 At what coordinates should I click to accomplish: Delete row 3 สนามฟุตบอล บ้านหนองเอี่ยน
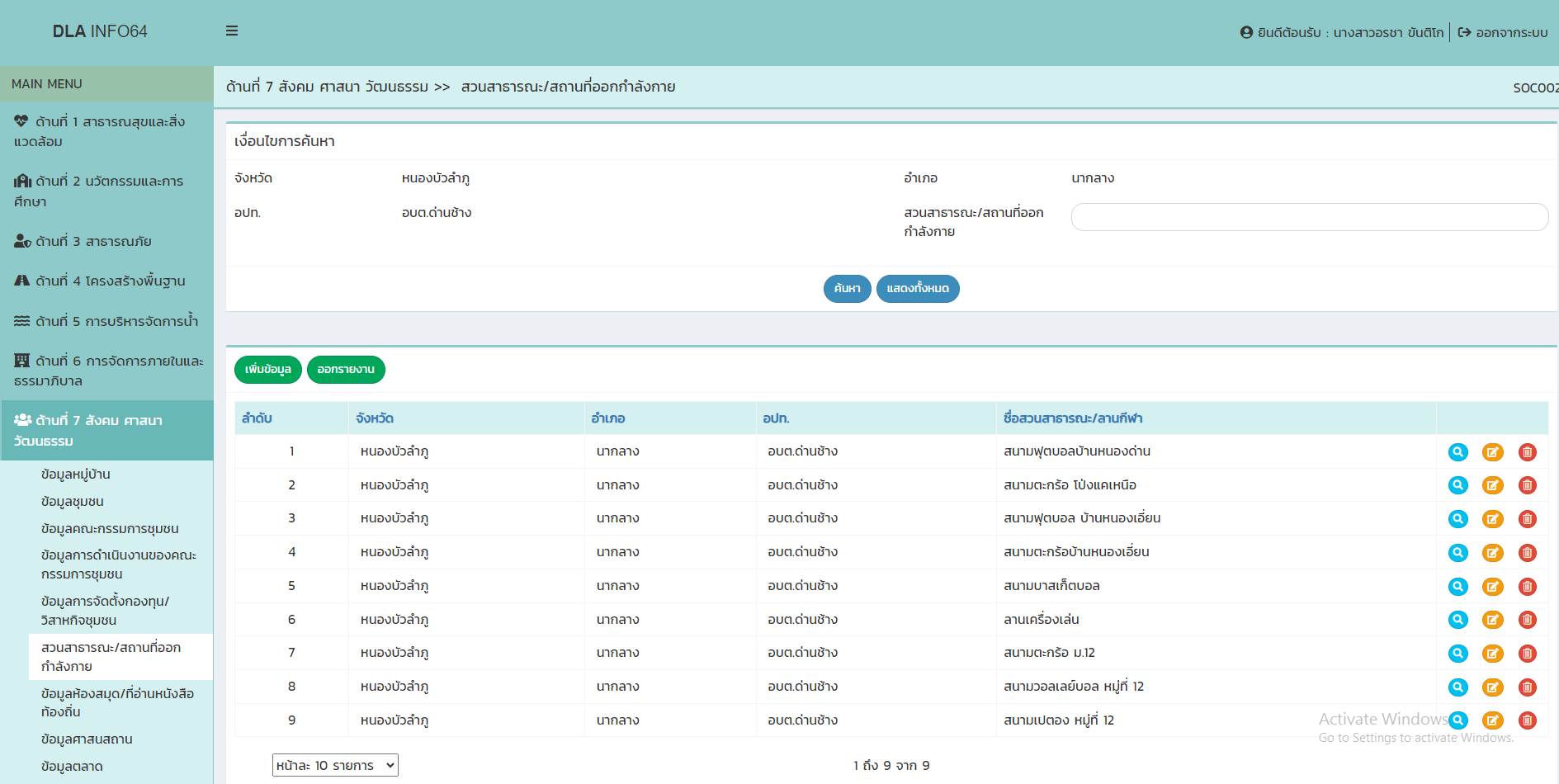coord(1528,519)
